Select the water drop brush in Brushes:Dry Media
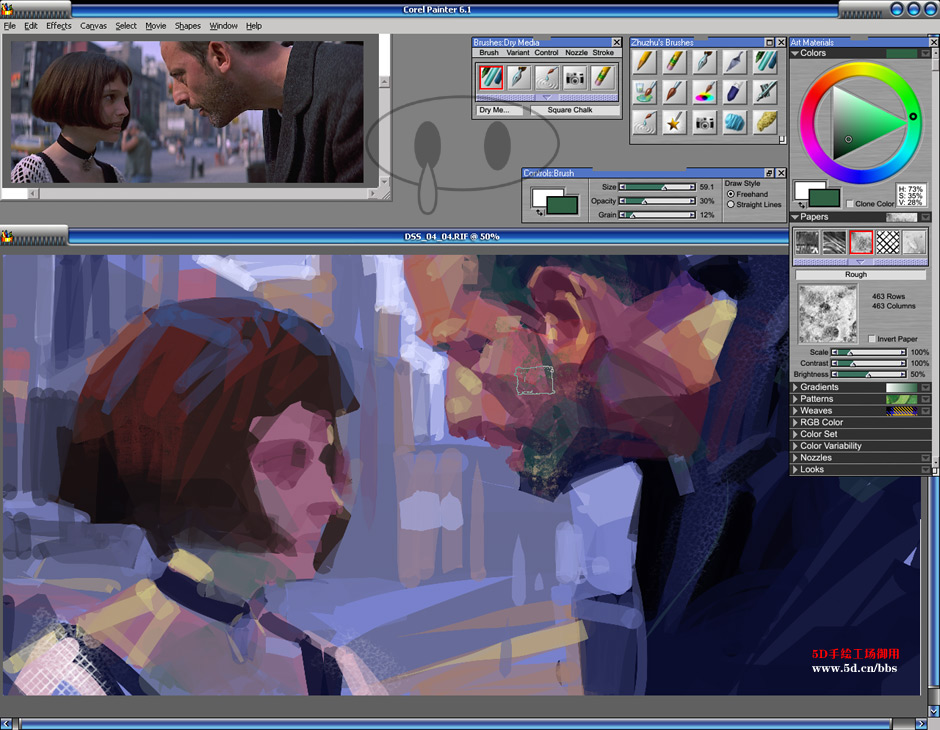The height and width of the screenshot is (730, 940). (x=547, y=78)
